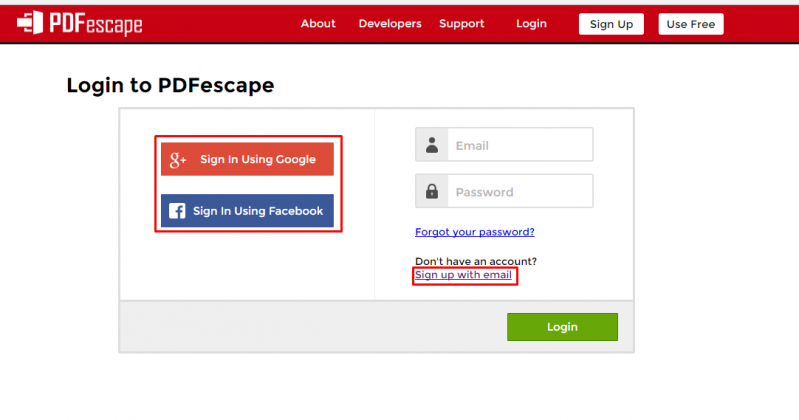
Task: Click the Facebook logo icon
Action: tap(177, 211)
